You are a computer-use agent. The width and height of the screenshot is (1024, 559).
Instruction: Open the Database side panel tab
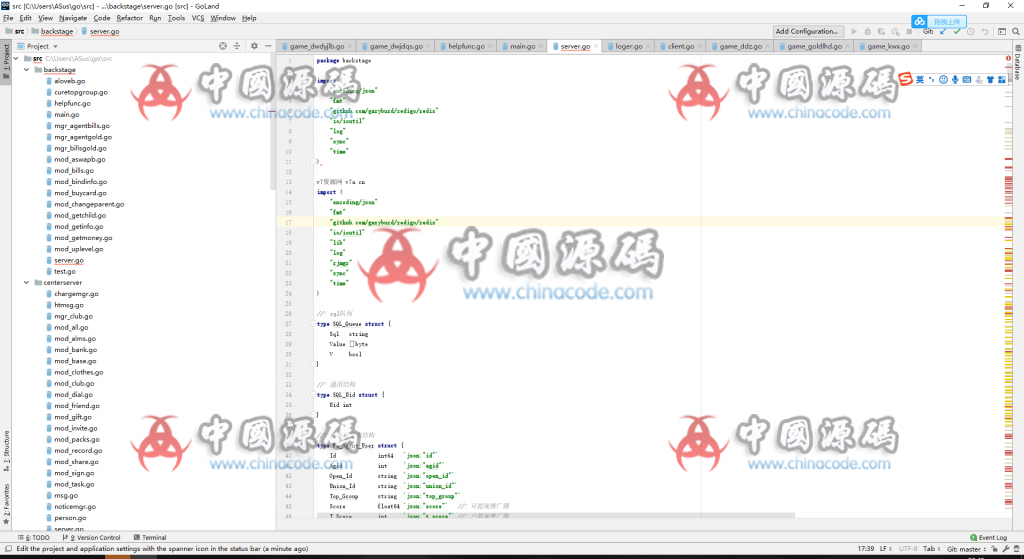(1017, 63)
